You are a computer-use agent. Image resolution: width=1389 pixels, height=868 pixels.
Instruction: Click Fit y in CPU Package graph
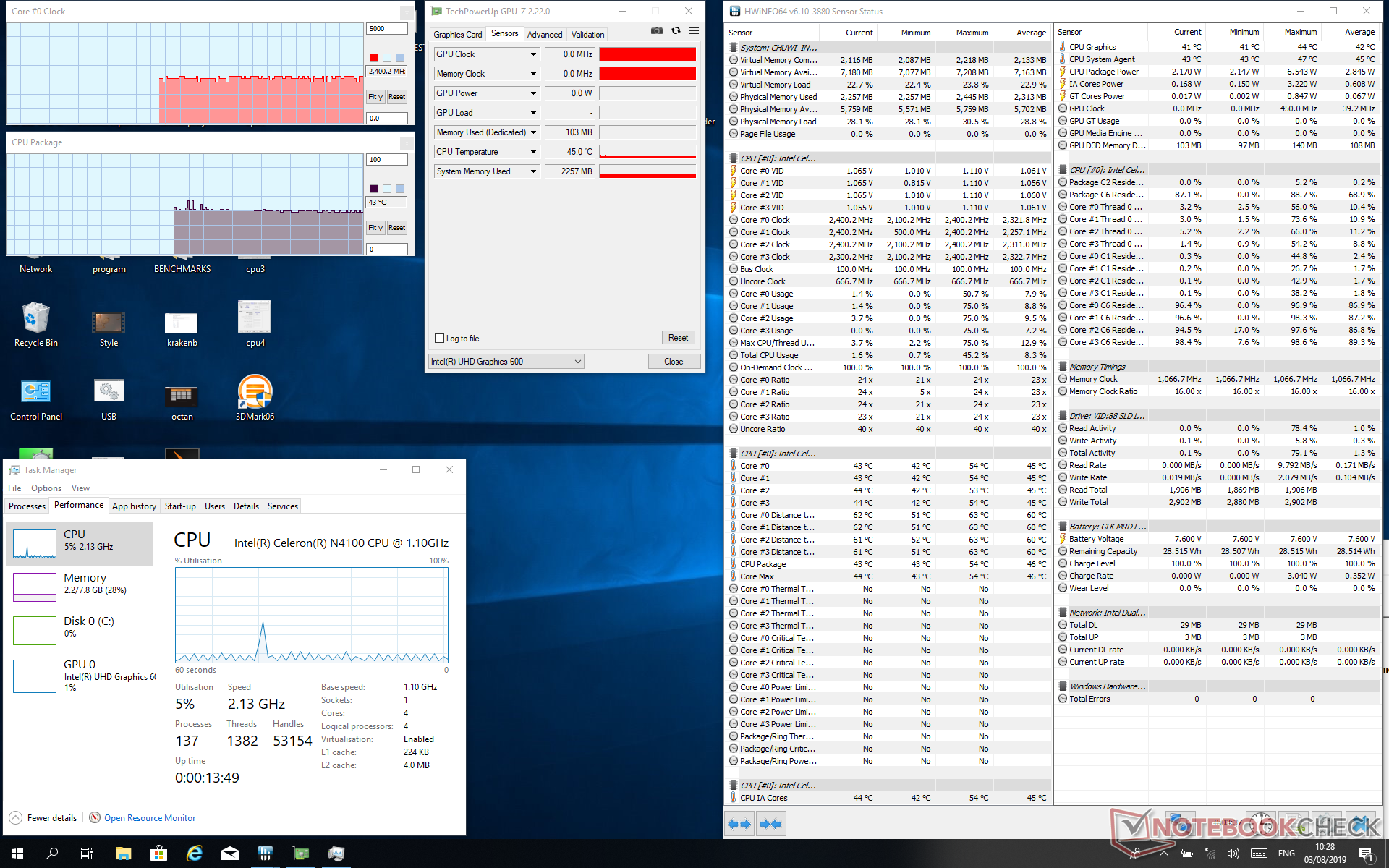[375, 228]
